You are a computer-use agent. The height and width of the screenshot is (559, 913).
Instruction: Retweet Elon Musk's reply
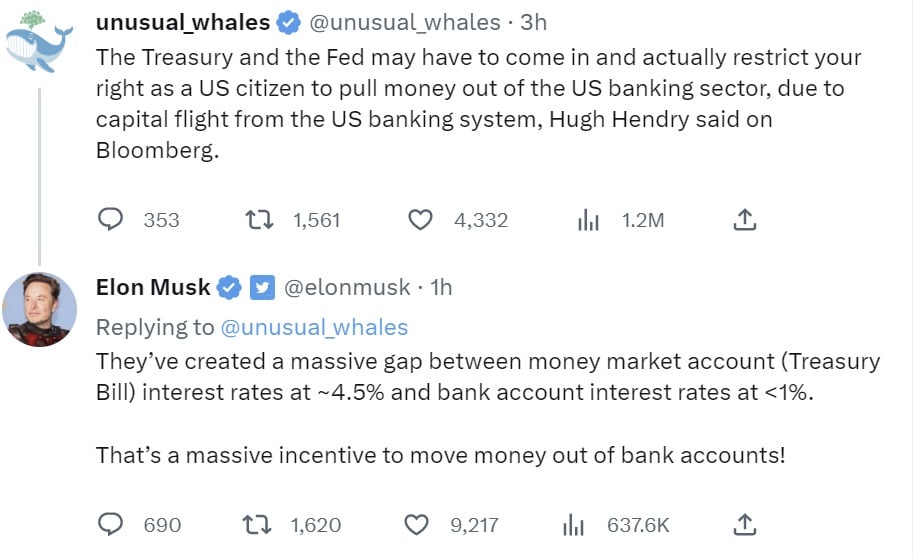coord(259,524)
